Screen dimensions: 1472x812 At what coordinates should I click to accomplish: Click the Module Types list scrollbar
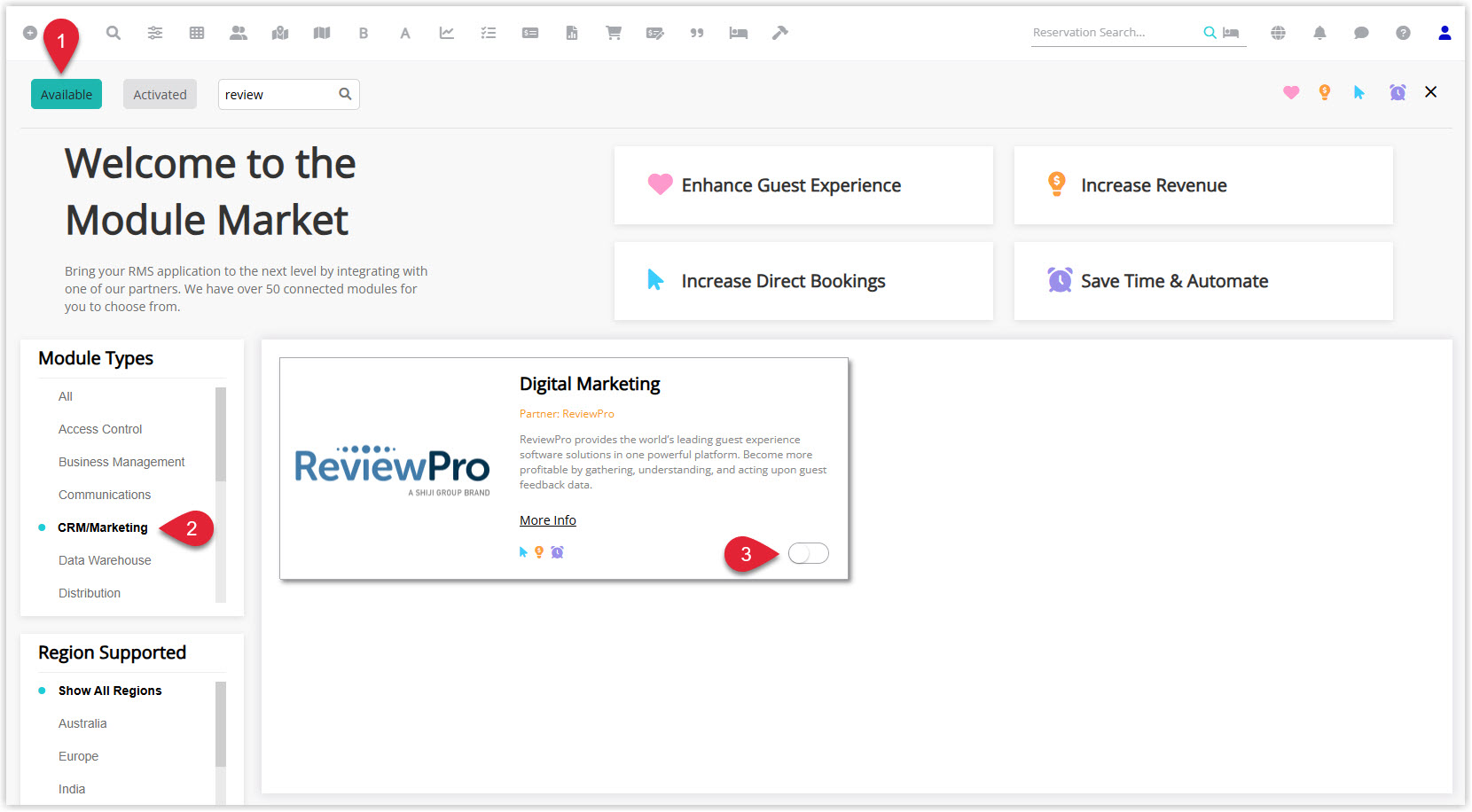pyautogui.click(x=221, y=434)
